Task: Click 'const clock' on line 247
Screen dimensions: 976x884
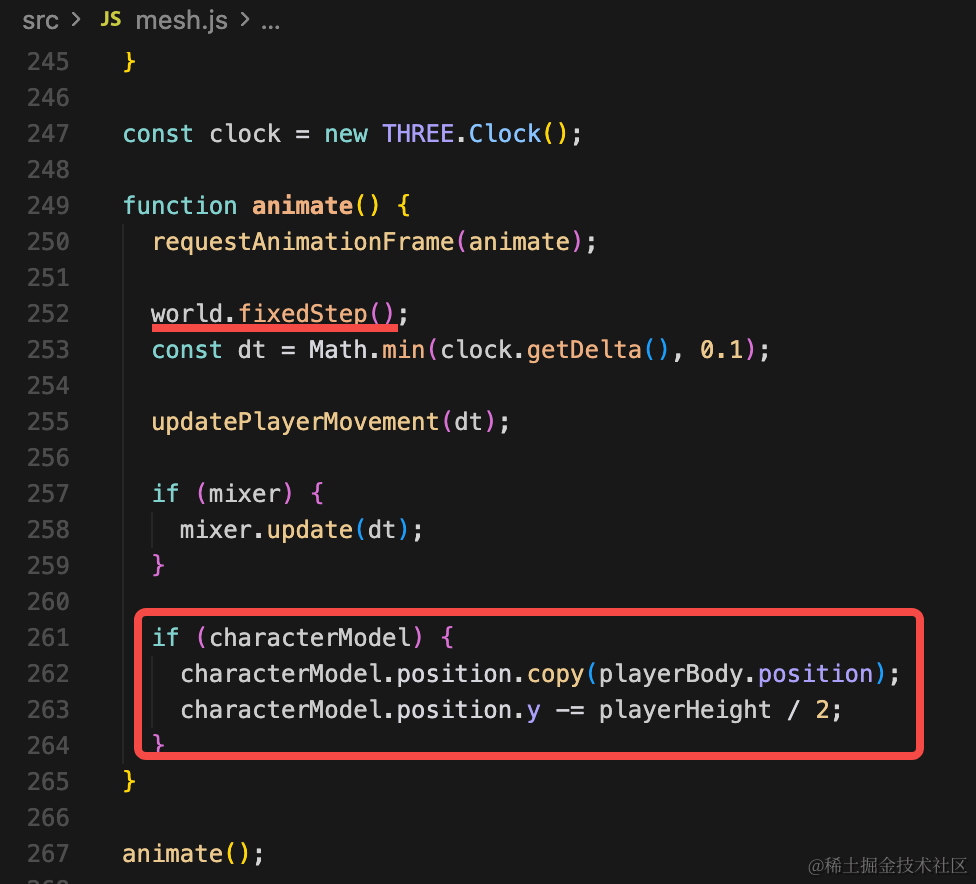Action: coord(202,134)
